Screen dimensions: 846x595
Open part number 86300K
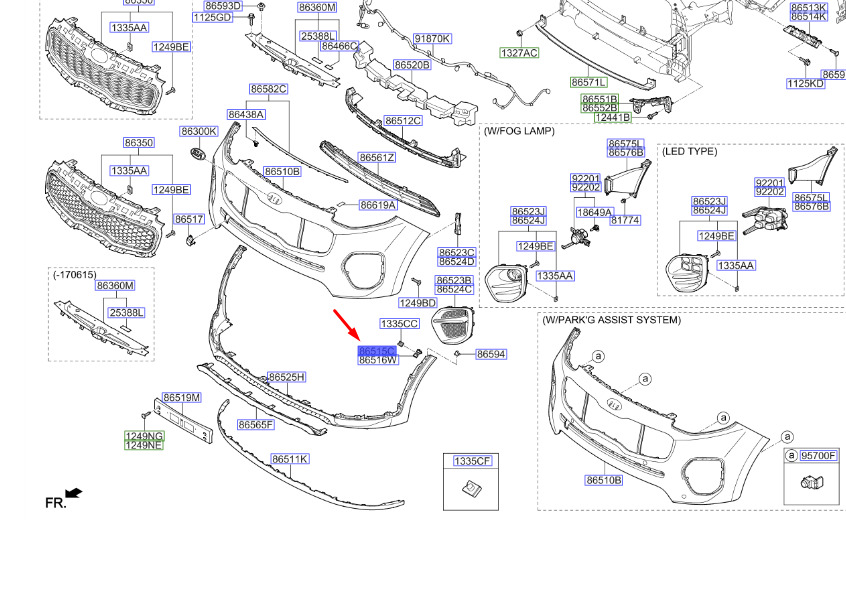click(198, 132)
